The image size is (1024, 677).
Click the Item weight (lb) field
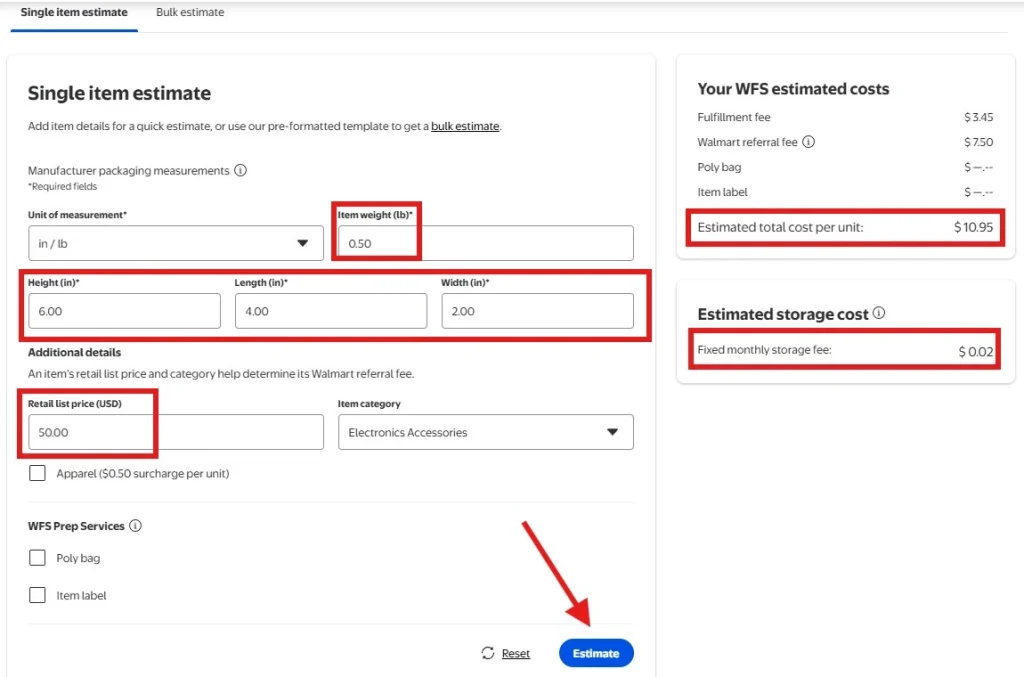(485, 243)
